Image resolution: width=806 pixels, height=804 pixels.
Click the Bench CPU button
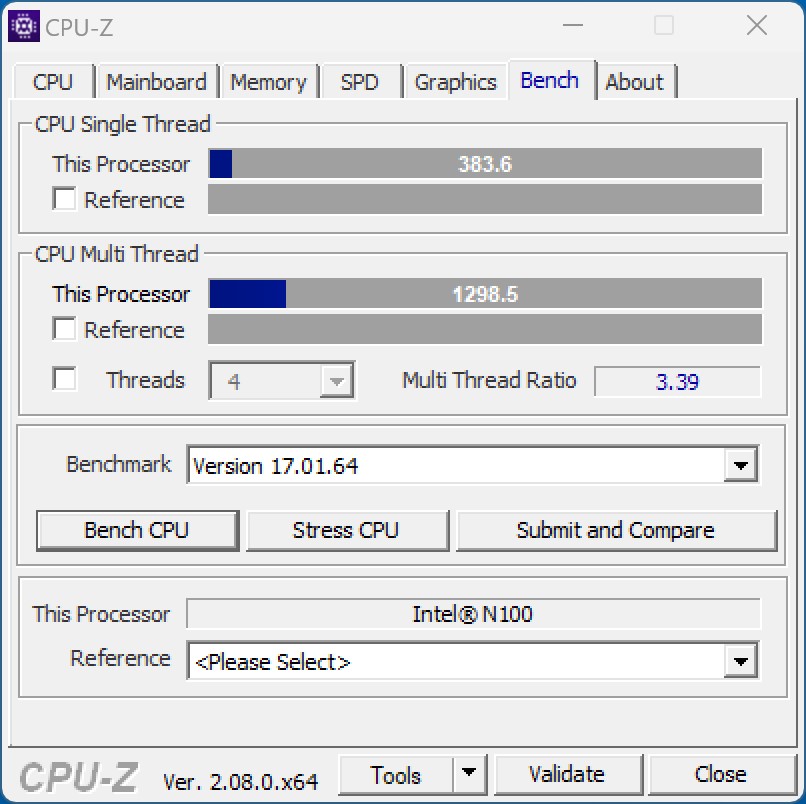click(x=137, y=531)
